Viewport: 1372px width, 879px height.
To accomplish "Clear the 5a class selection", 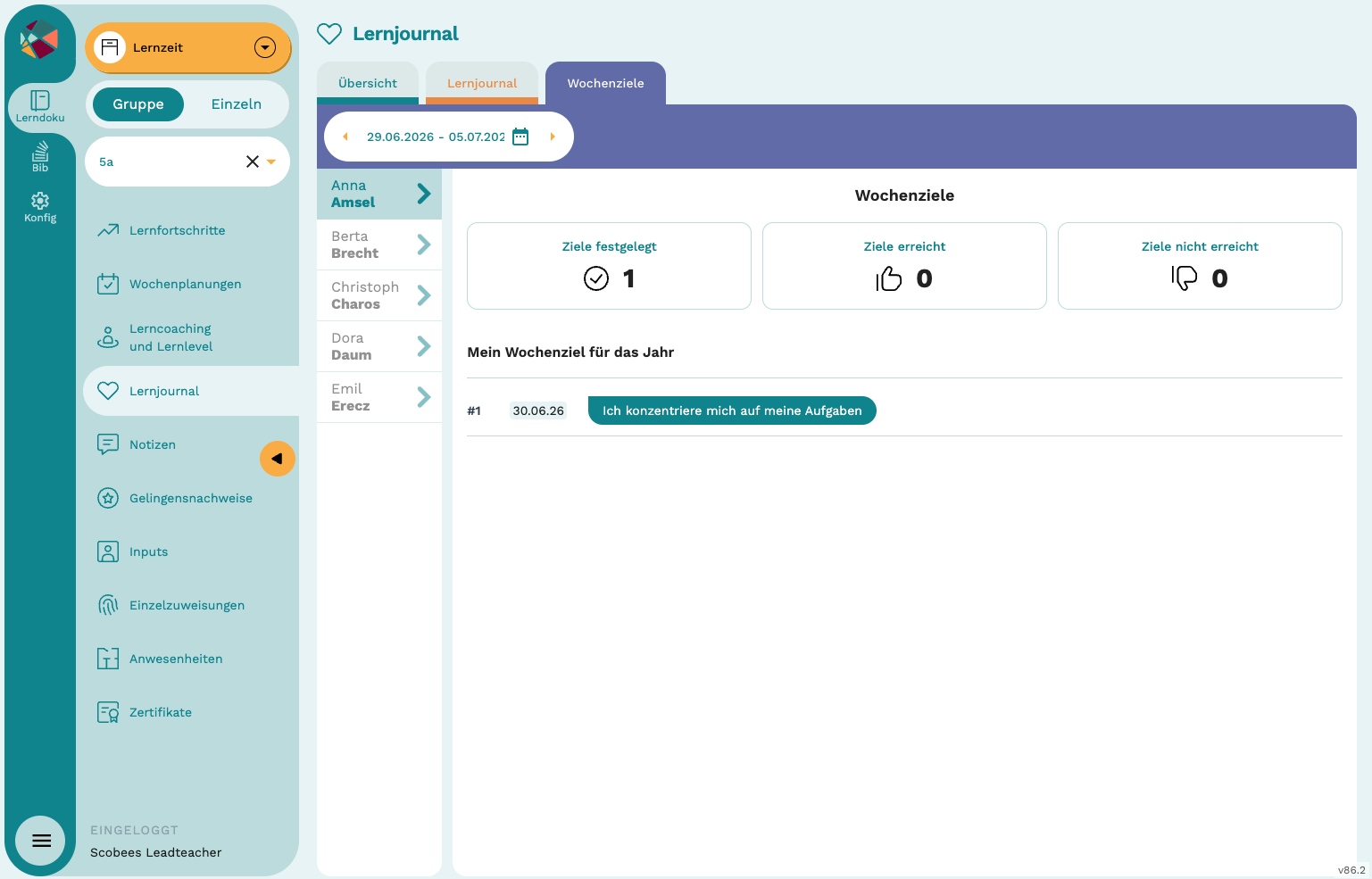I will pyautogui.click(x=253, y=162).
